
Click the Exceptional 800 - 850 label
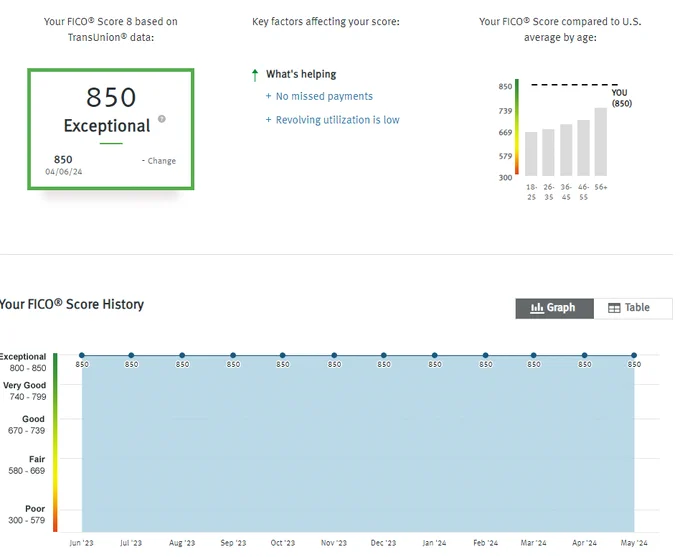click(x=23, y=362)
